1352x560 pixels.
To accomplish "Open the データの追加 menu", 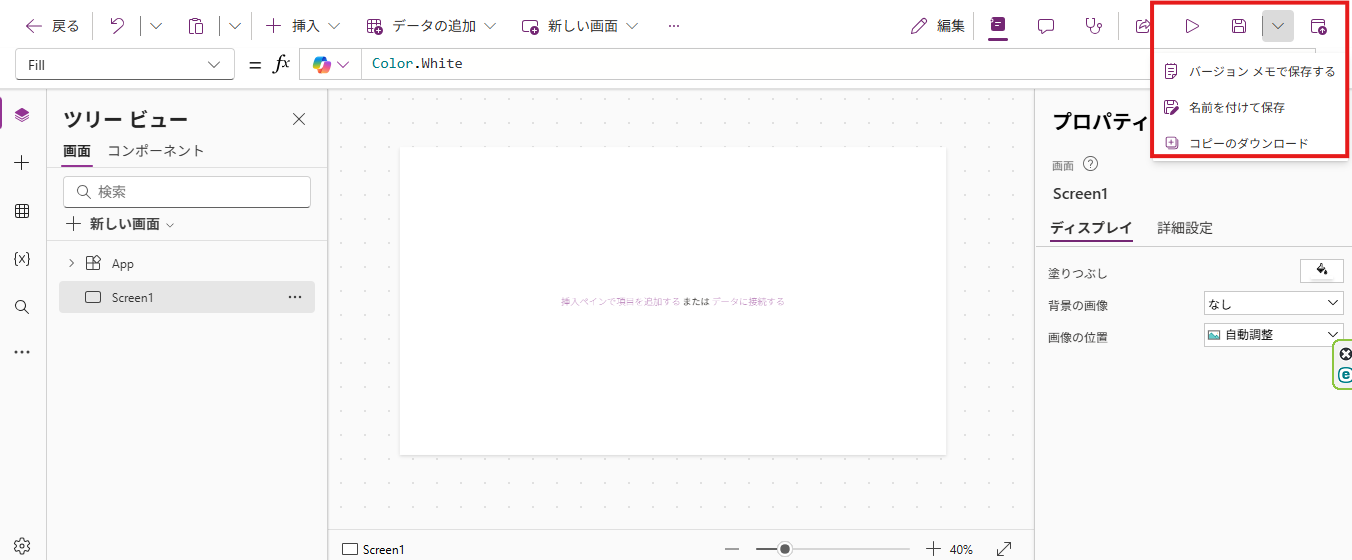I will coord(431,26).
